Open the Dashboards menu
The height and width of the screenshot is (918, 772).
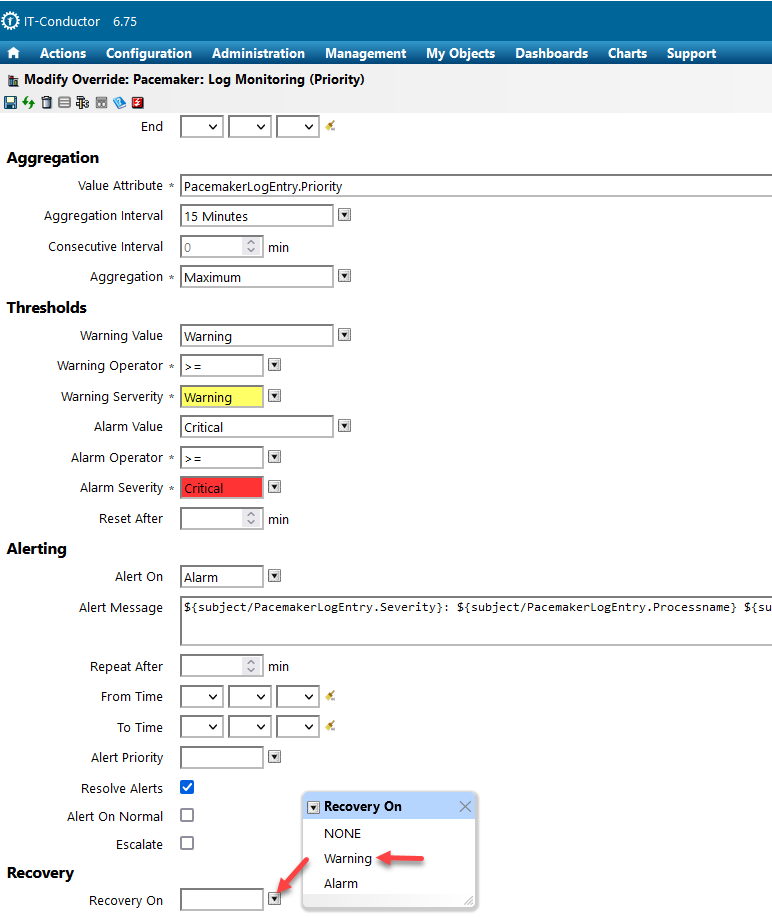pyautogui.click(x=551, y=53)
